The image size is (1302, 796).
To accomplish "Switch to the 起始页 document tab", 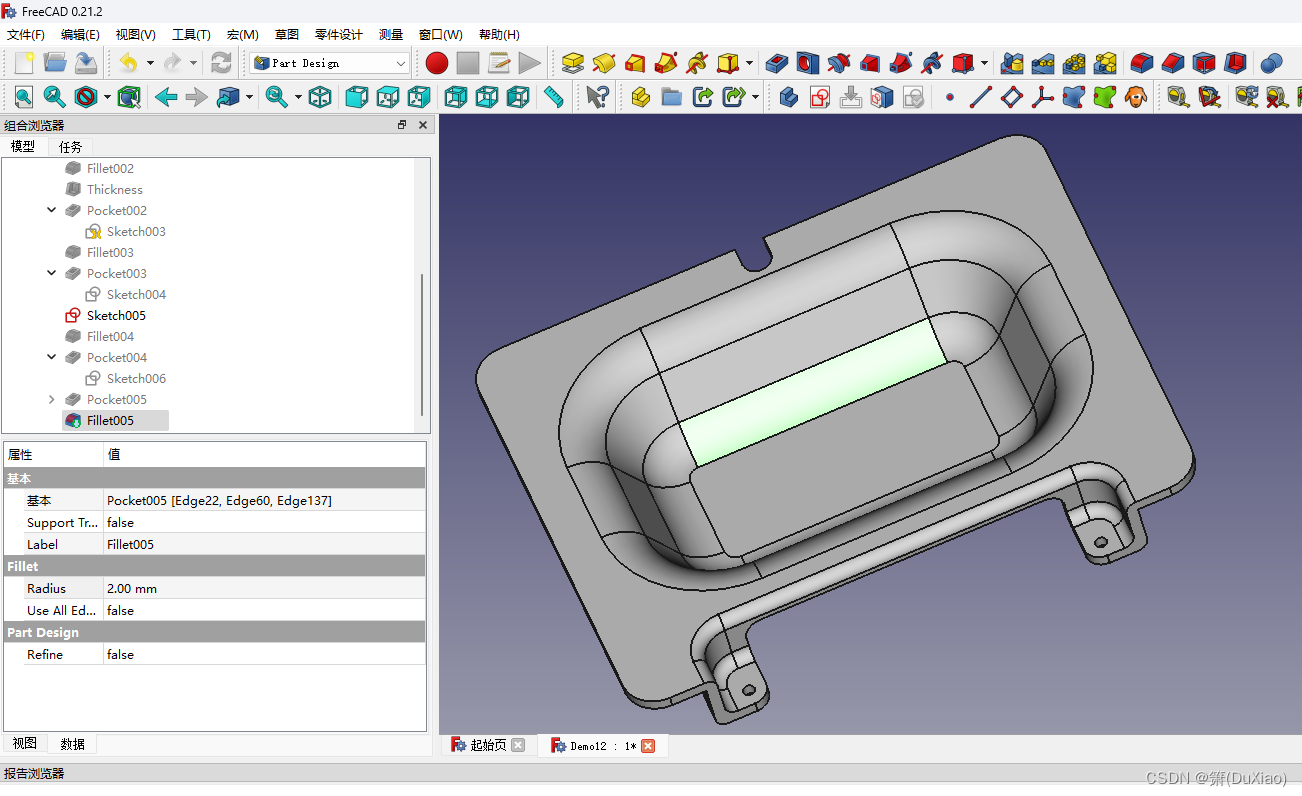I will coord(488,746).
